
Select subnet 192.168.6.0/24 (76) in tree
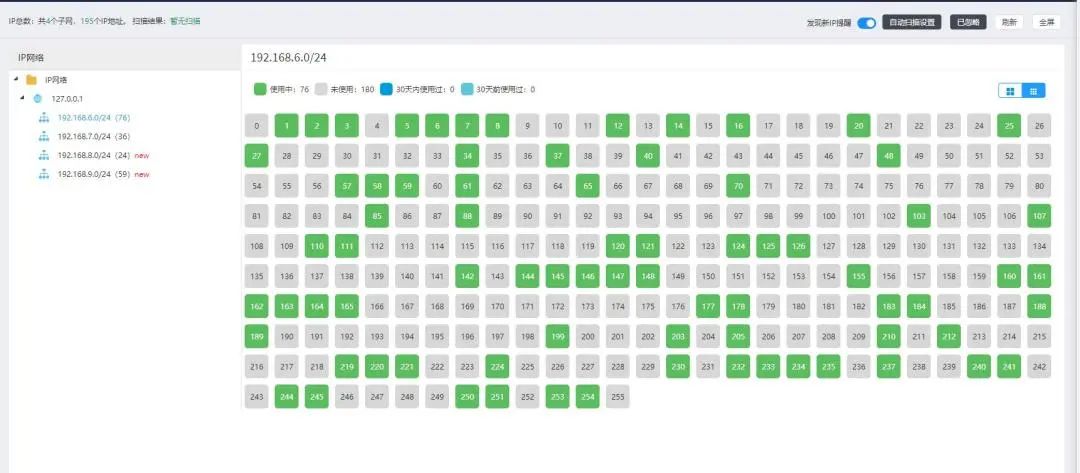tap(94, 118)
